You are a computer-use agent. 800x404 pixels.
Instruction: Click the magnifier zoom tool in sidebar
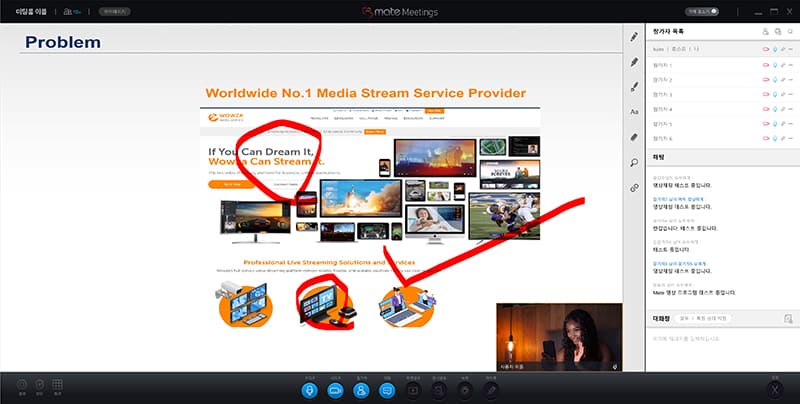coord(634,162)
